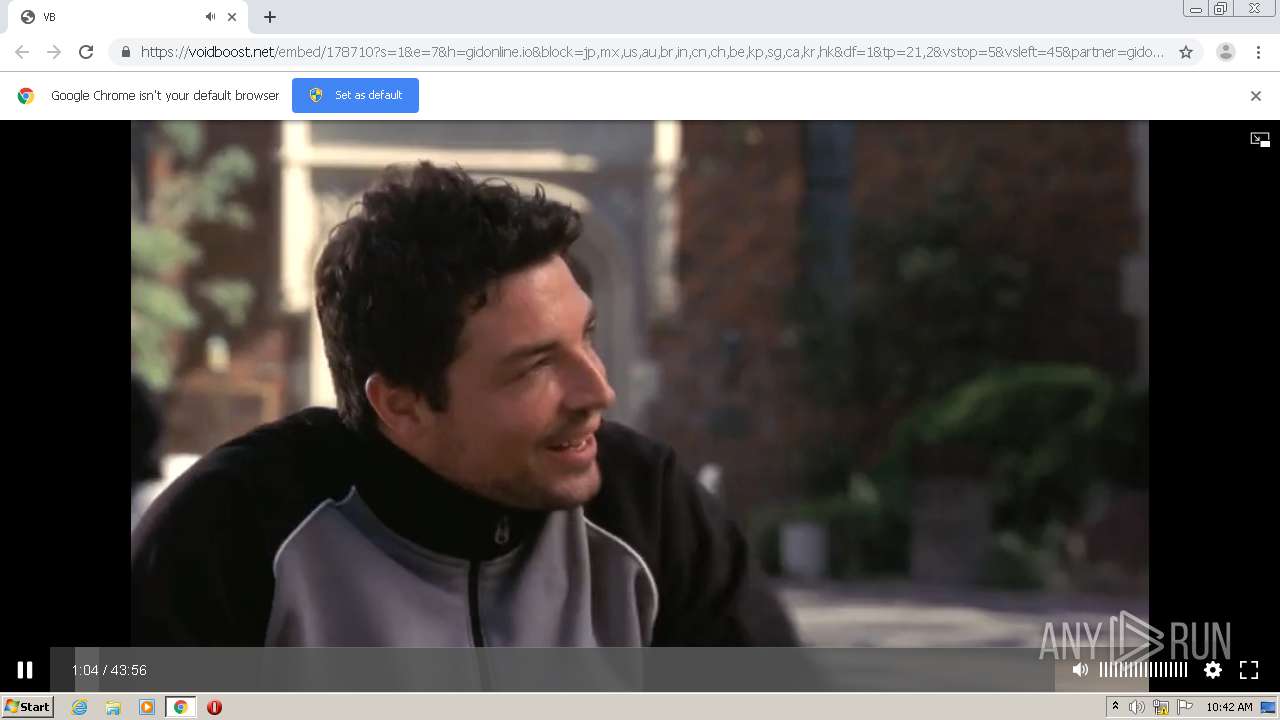
Task: Enter fullscreen mode in player
Action: pyautogui.click(x=1249, y=670)
